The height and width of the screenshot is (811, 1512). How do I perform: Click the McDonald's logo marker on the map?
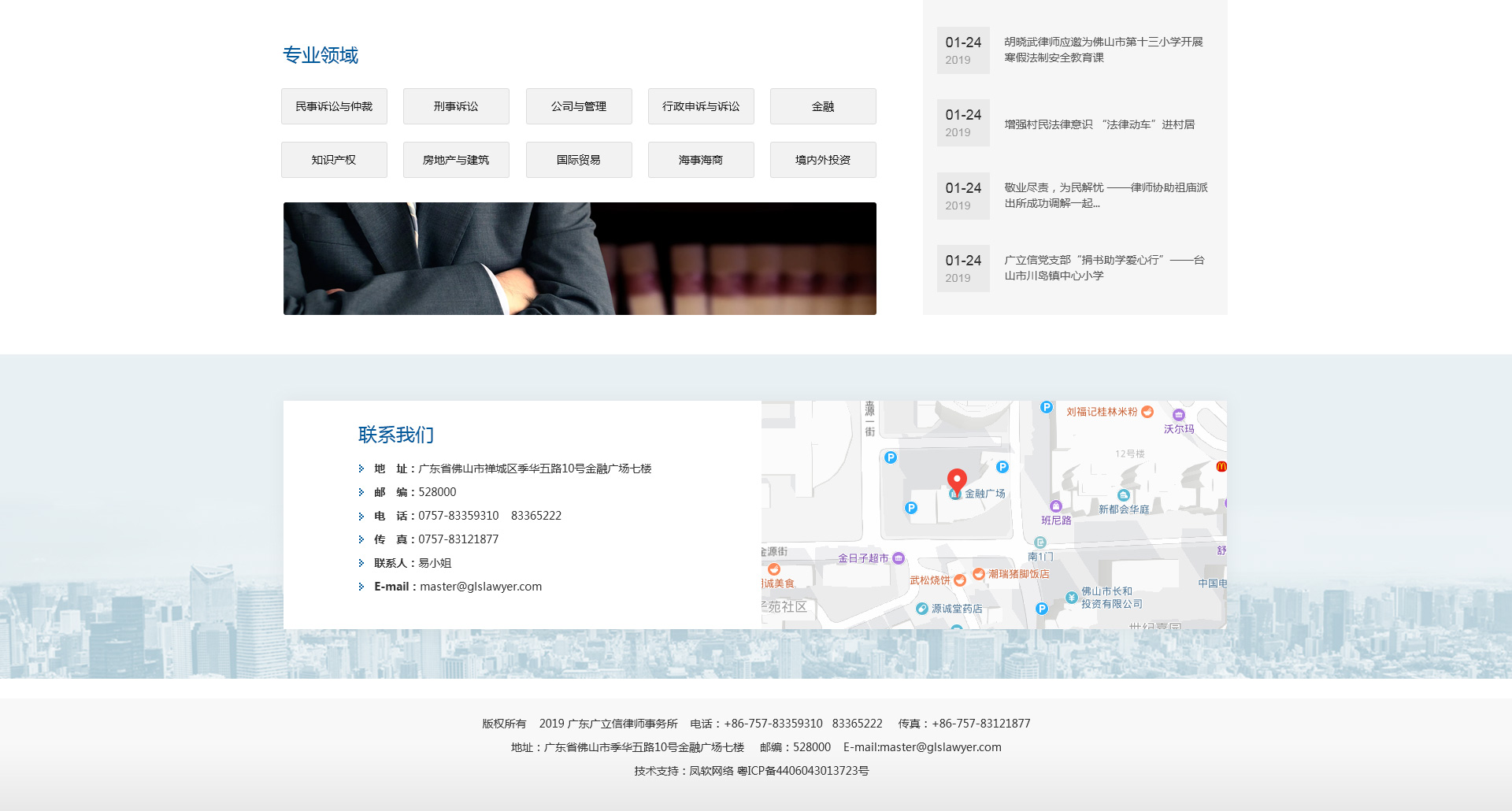1221,466
